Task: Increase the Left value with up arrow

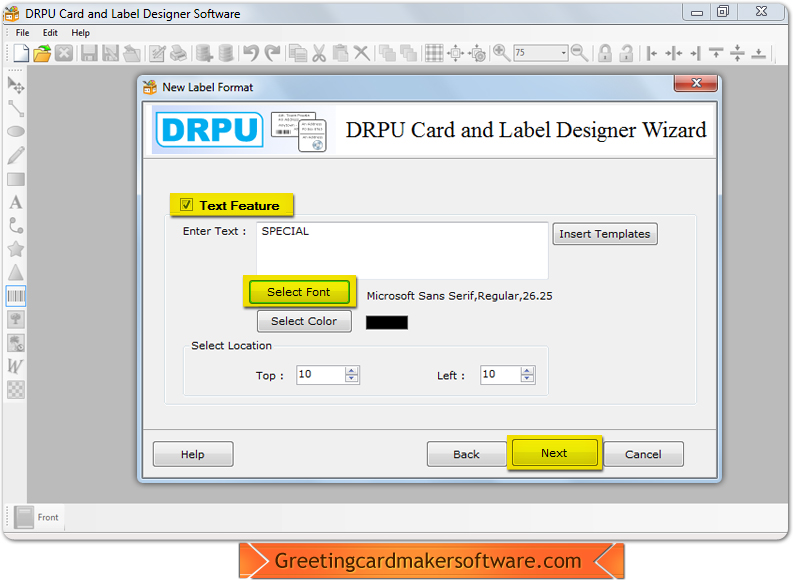Action: [x=527, y=371]
